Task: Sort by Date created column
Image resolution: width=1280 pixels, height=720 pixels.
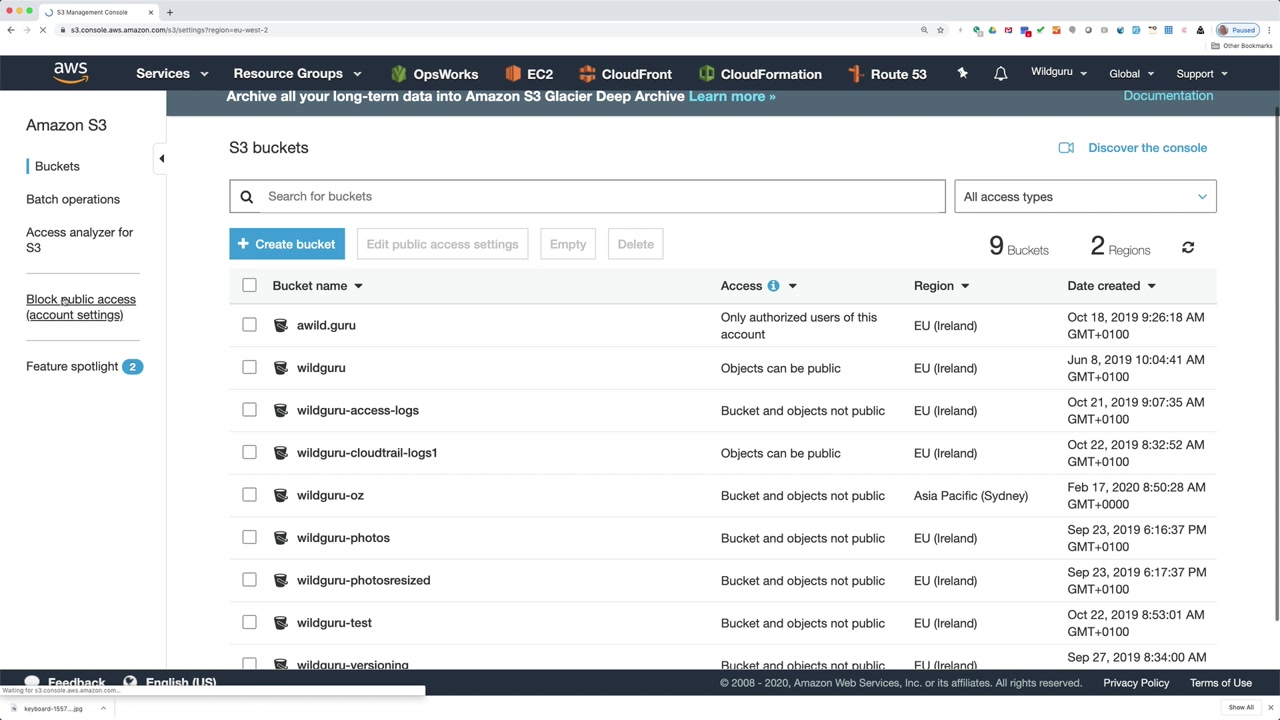Action: (1112, 286)
